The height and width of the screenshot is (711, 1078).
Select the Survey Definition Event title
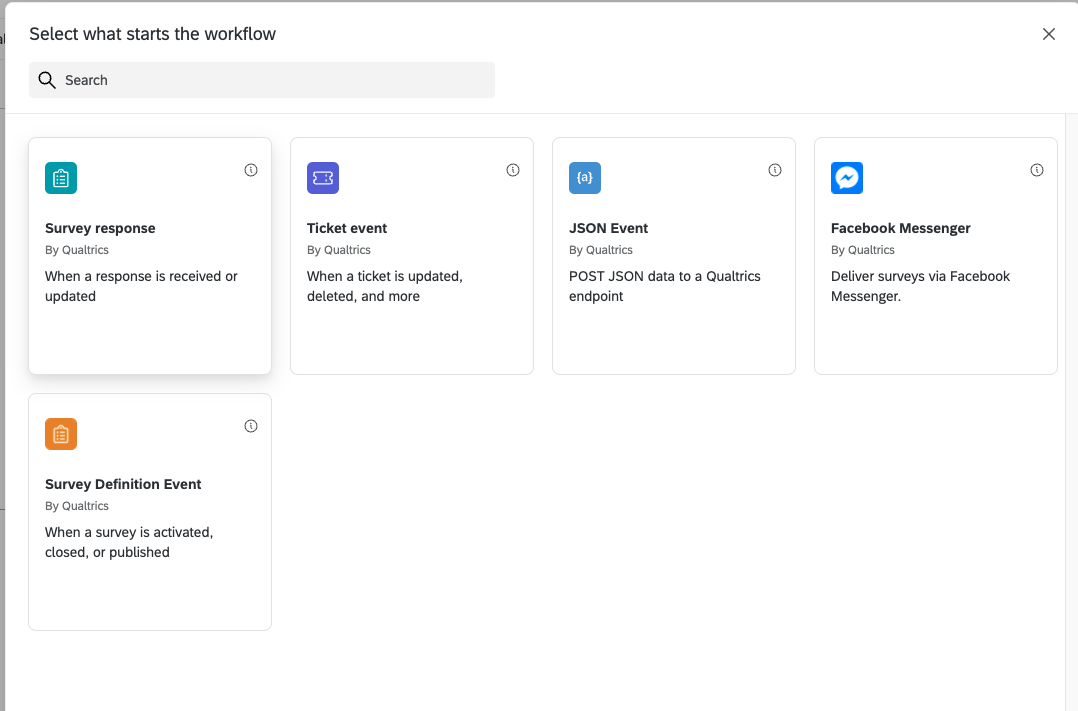click(x=123, y=484)
